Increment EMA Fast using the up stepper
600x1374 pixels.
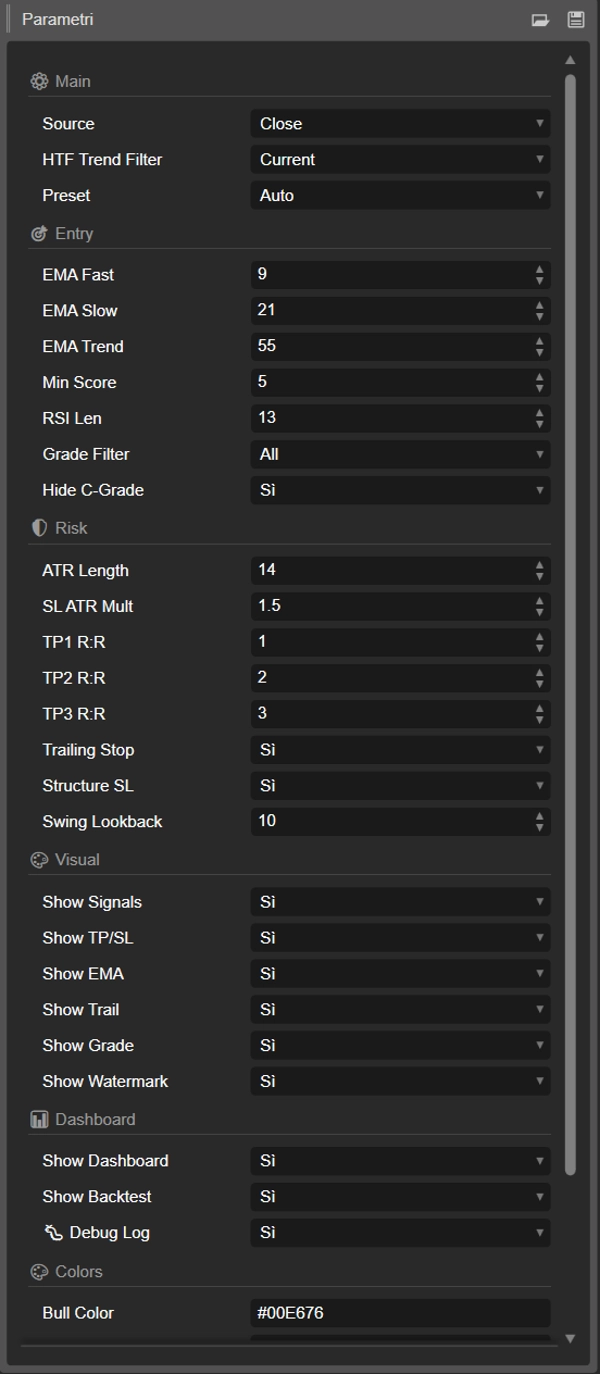click(x=538, y=269)
